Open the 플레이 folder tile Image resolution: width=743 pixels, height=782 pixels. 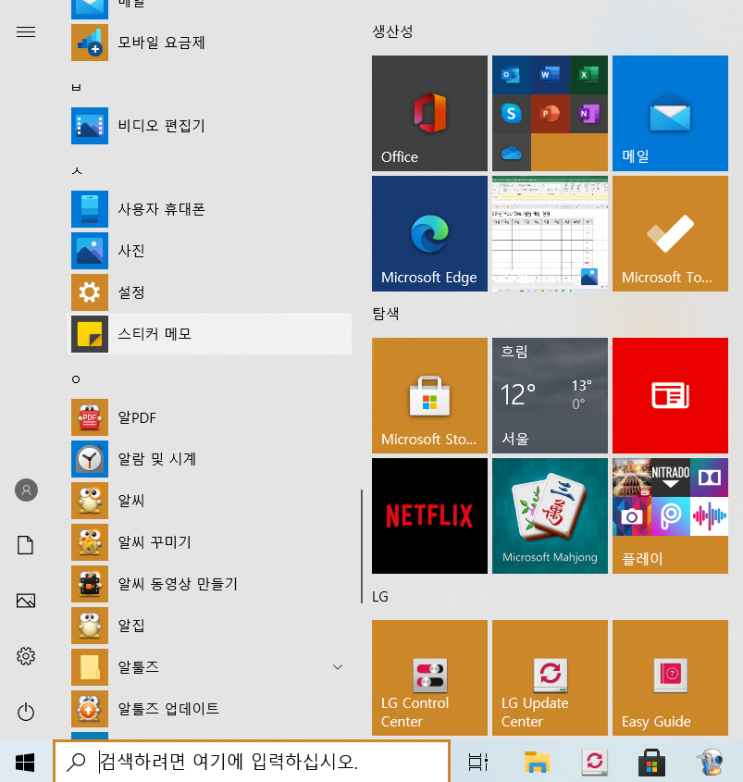point(670,516)
